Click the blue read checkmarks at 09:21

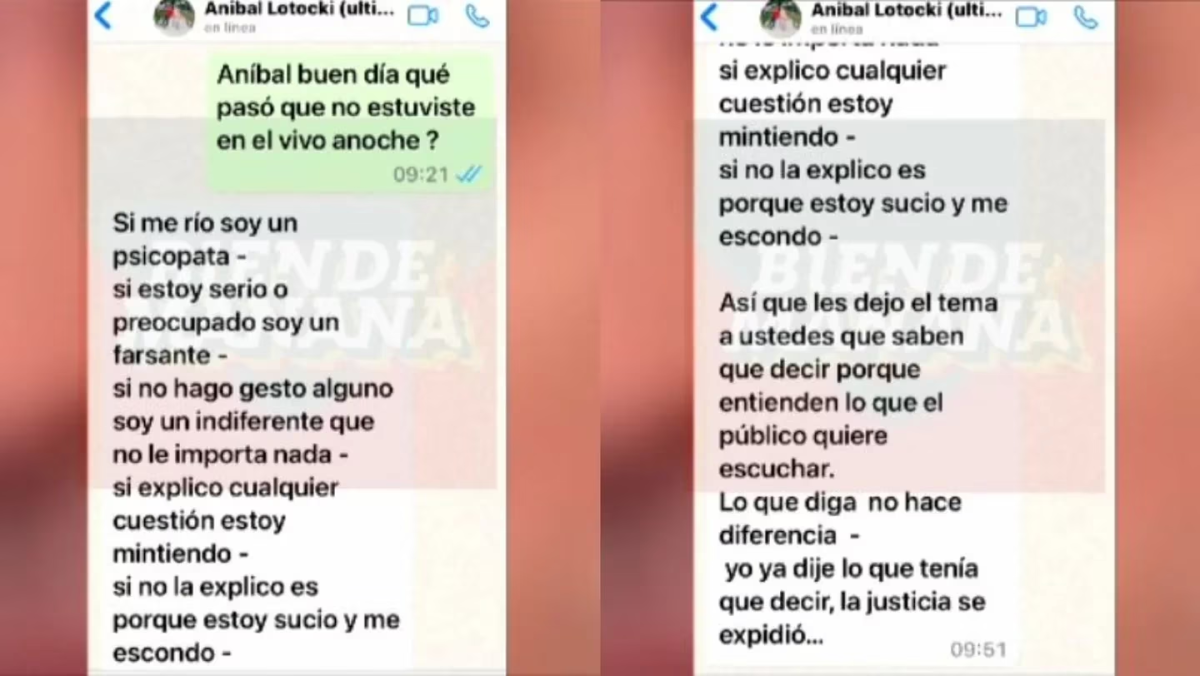coord(468,174)
